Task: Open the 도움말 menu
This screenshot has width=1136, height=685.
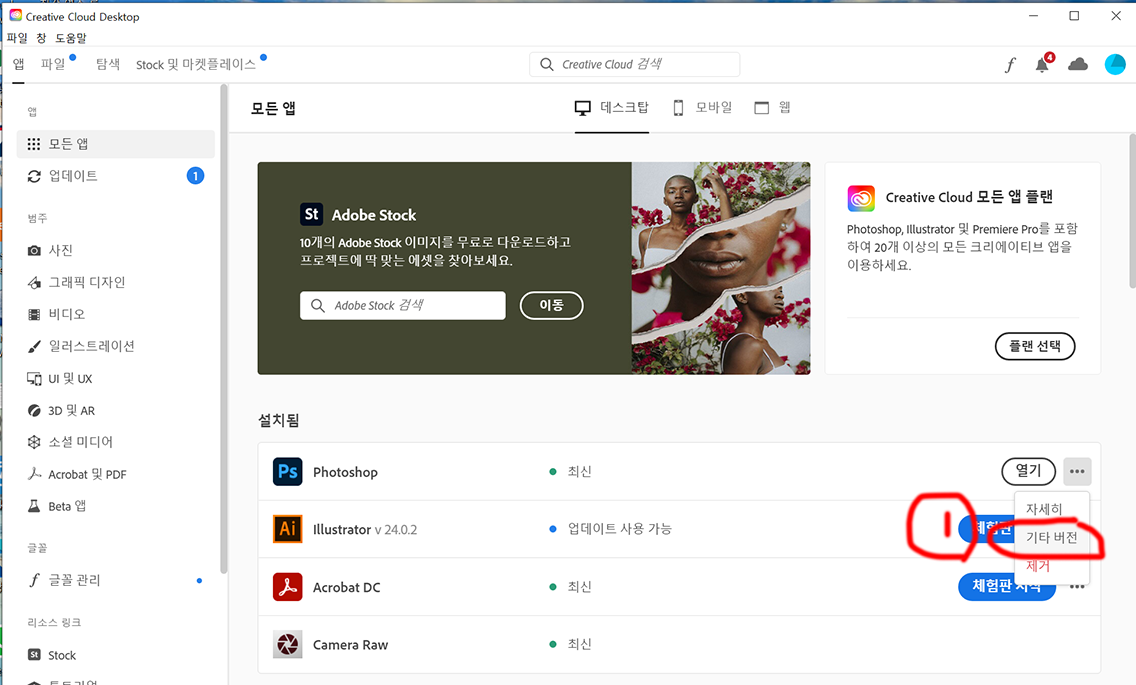Action: (71, 38)
